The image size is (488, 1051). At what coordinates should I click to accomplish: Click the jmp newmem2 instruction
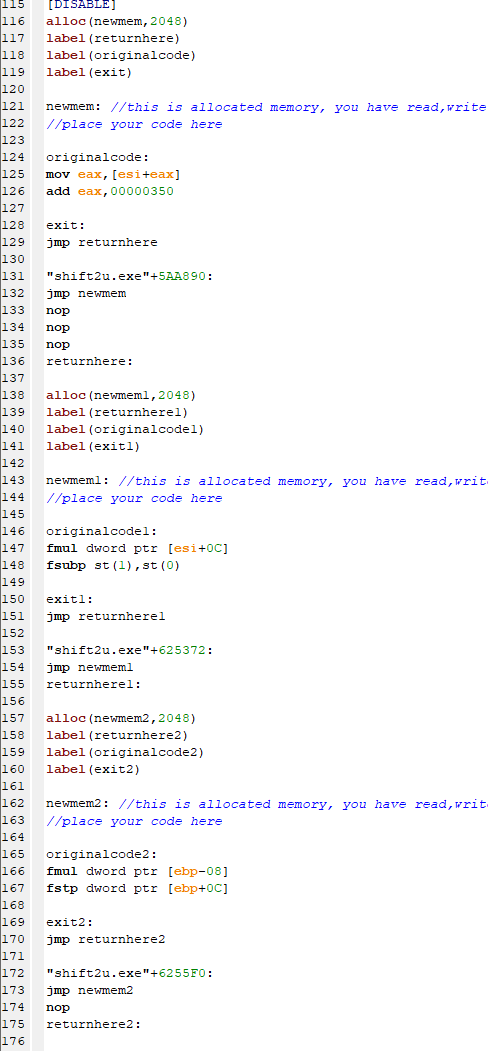tap(89, 991)
